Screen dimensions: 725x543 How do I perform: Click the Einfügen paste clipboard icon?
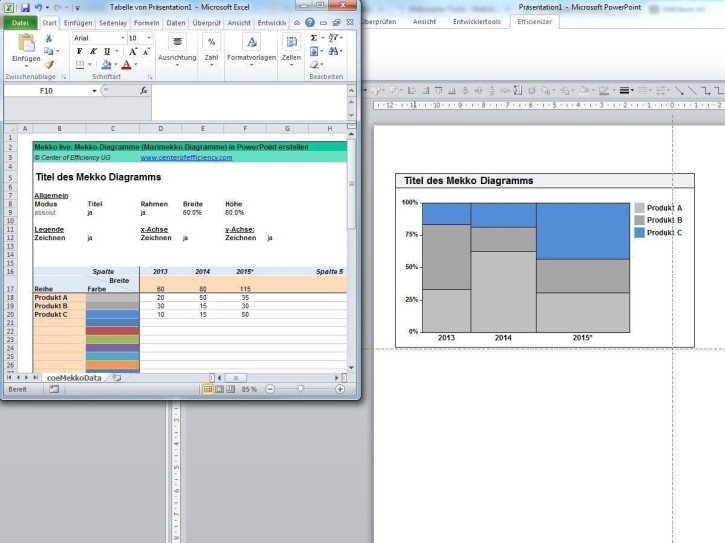pos(26,43)
